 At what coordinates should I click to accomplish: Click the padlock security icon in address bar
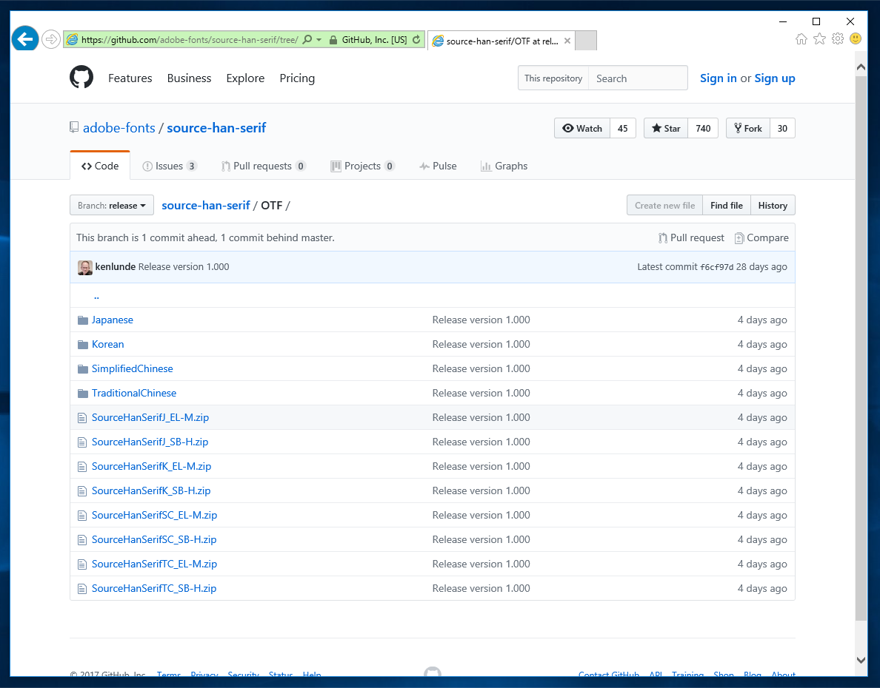(333, 40)
